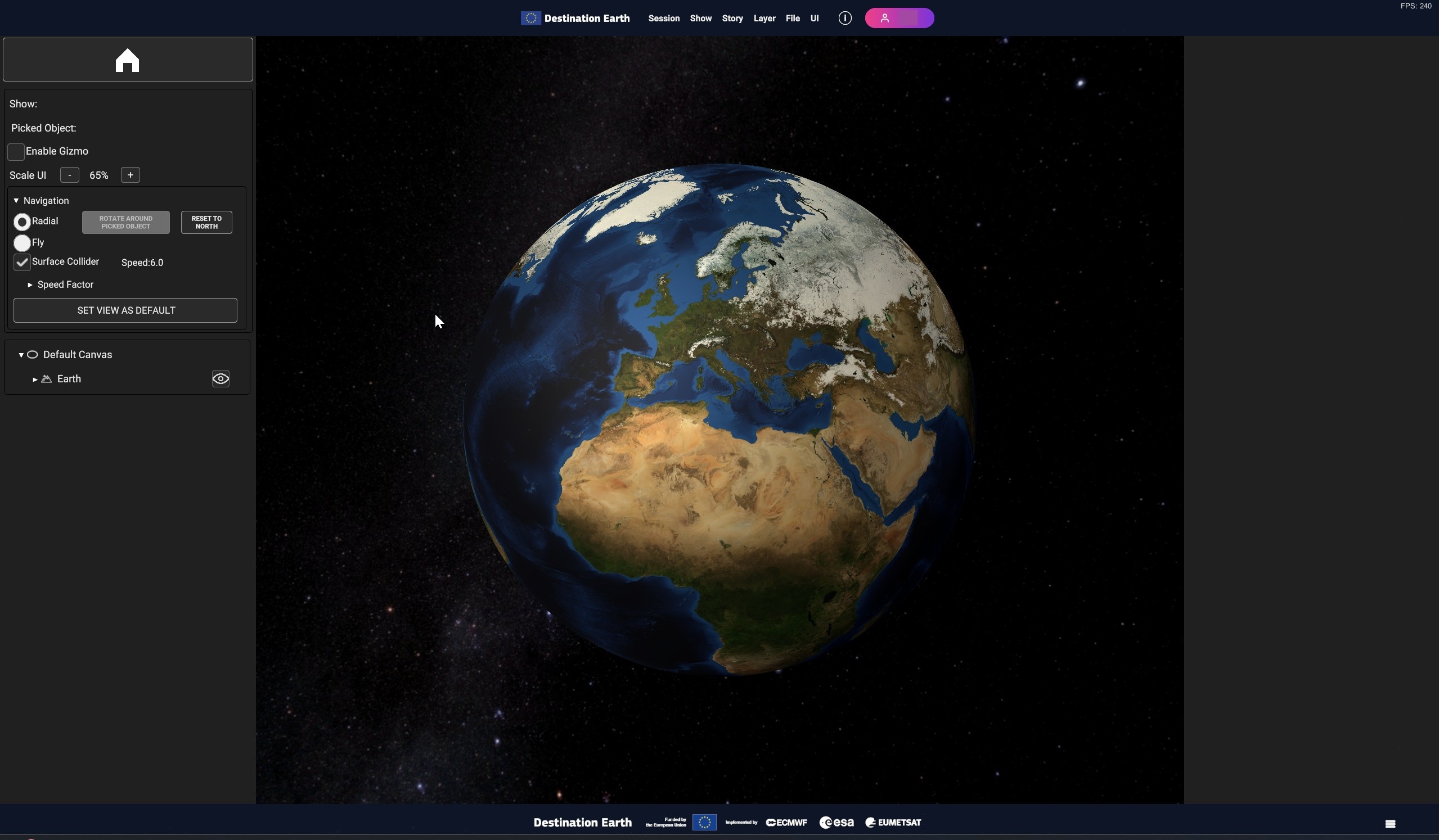The image size is (1439, 840).
Task: Select the Fly navigation radio button
Action: click(22, 243)
